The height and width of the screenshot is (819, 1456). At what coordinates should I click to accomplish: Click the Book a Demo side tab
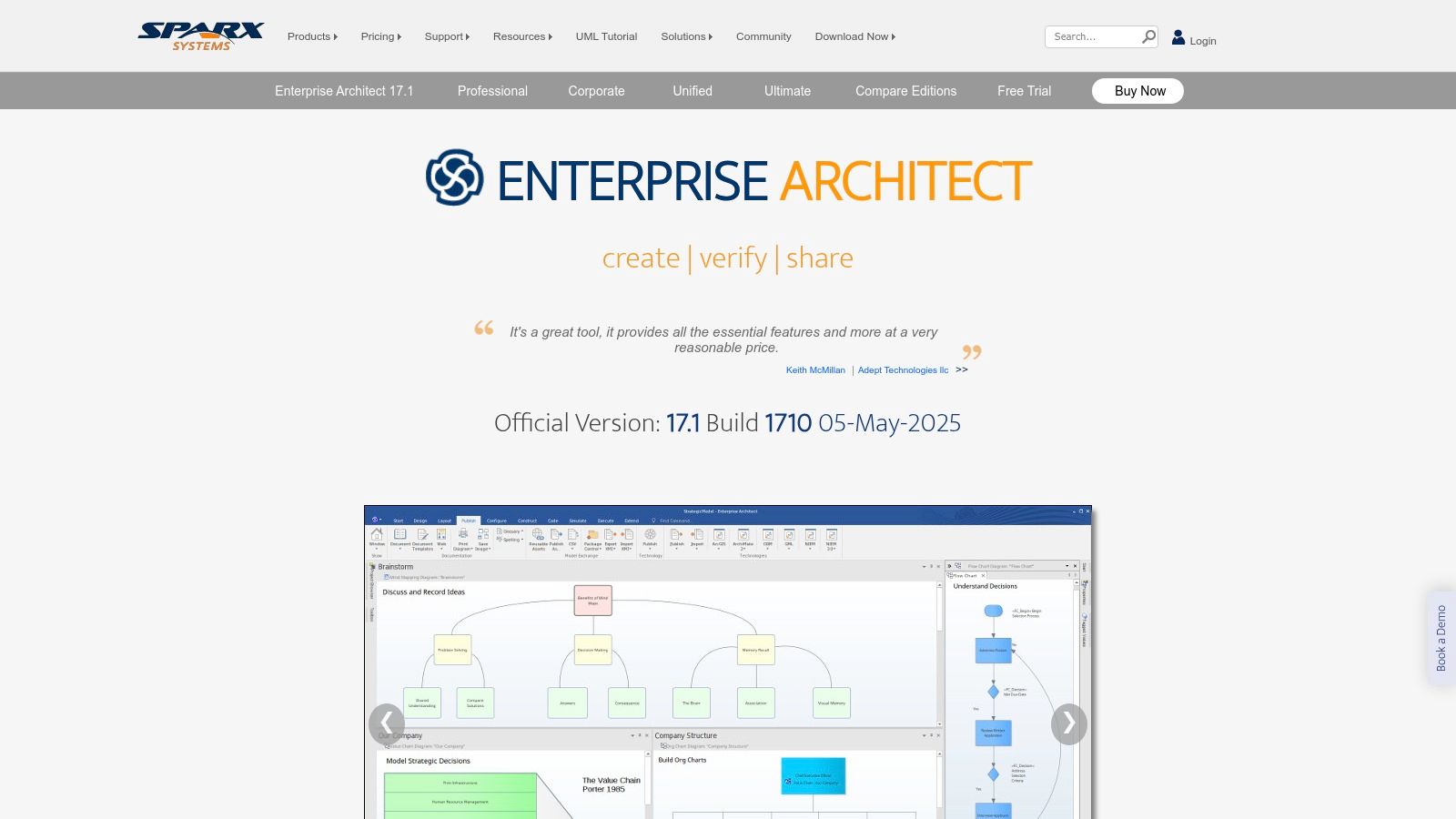pos(1441,638)
